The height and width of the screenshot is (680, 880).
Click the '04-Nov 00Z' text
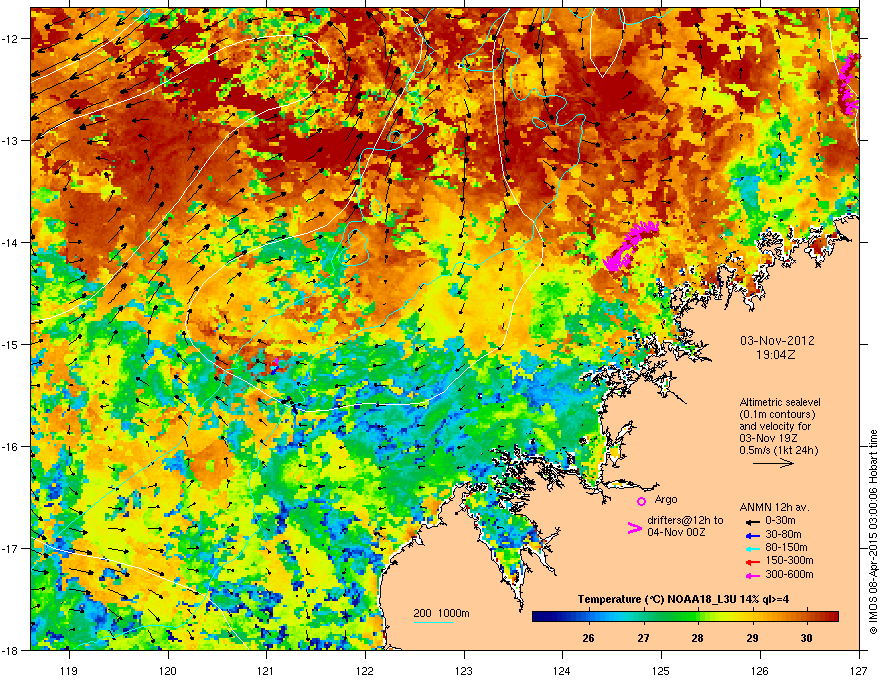(x=676, y=532)
